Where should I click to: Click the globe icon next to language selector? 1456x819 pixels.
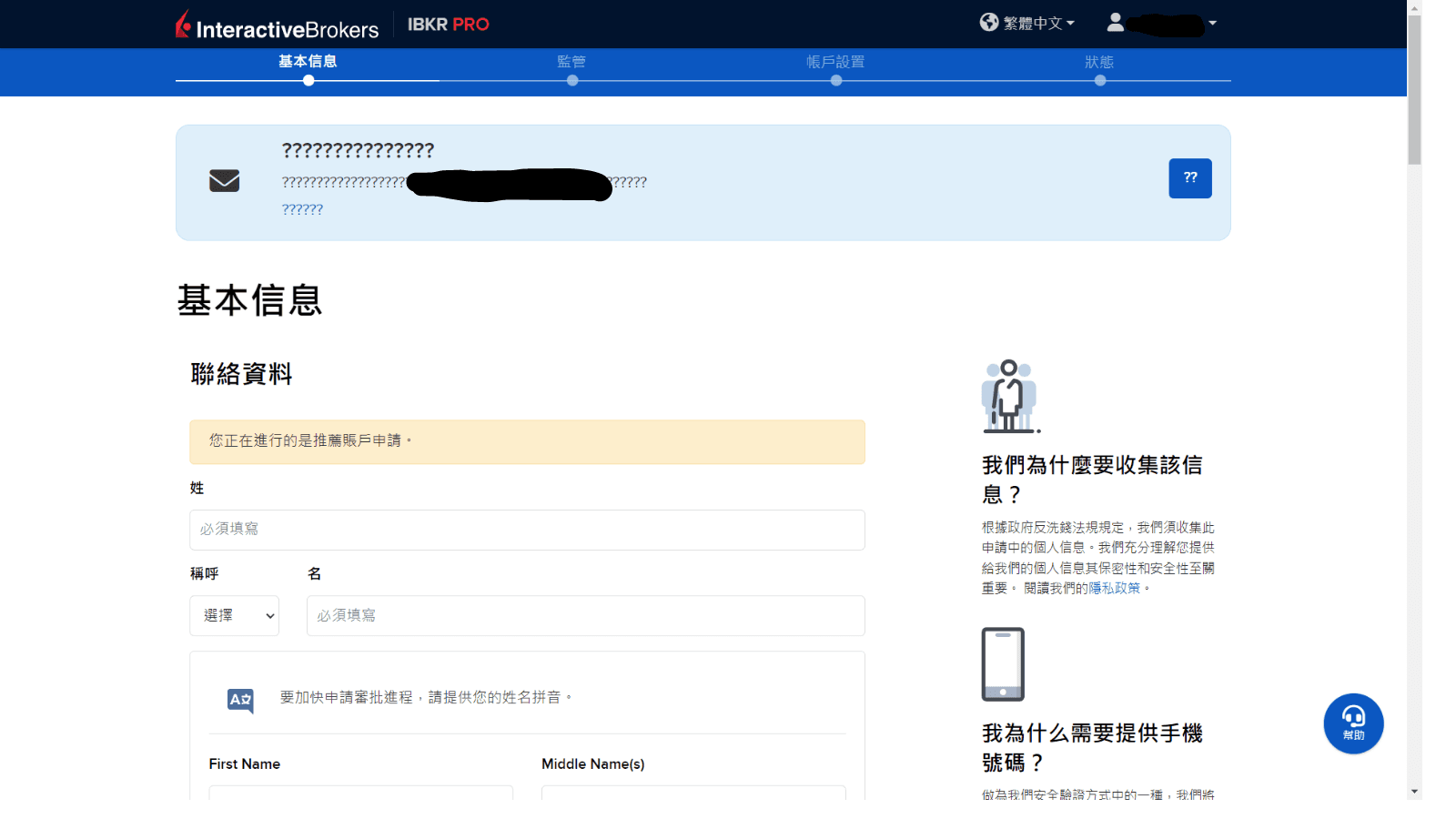pyautogui.click(x=989, y=22)
